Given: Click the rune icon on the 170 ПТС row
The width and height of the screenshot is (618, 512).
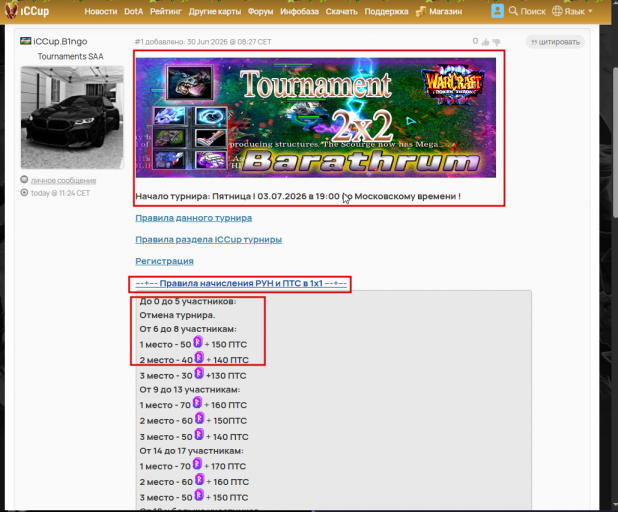Looking at the screenshot, I should (x=197, y=464).
